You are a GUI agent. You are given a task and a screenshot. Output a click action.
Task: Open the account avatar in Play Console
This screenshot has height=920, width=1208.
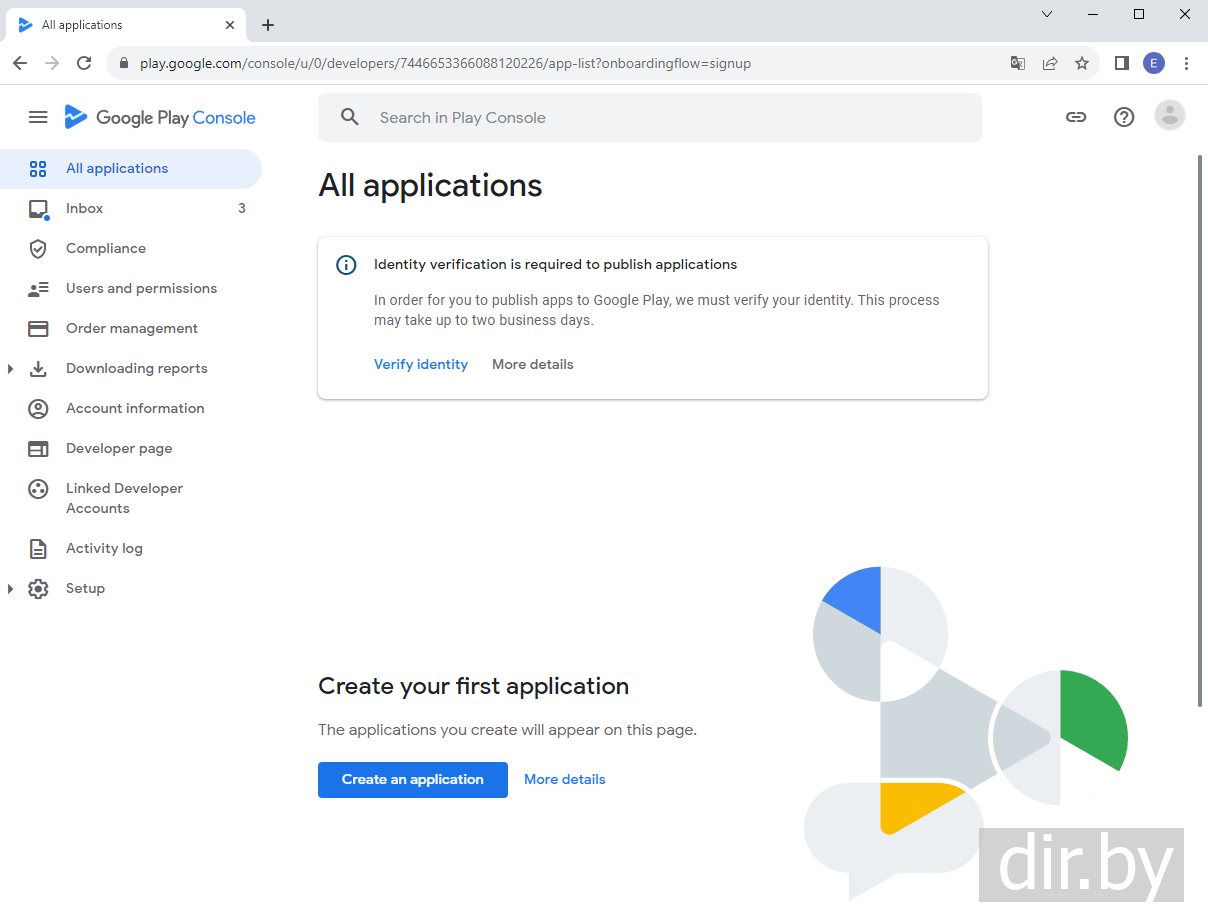coord(1169,116)
